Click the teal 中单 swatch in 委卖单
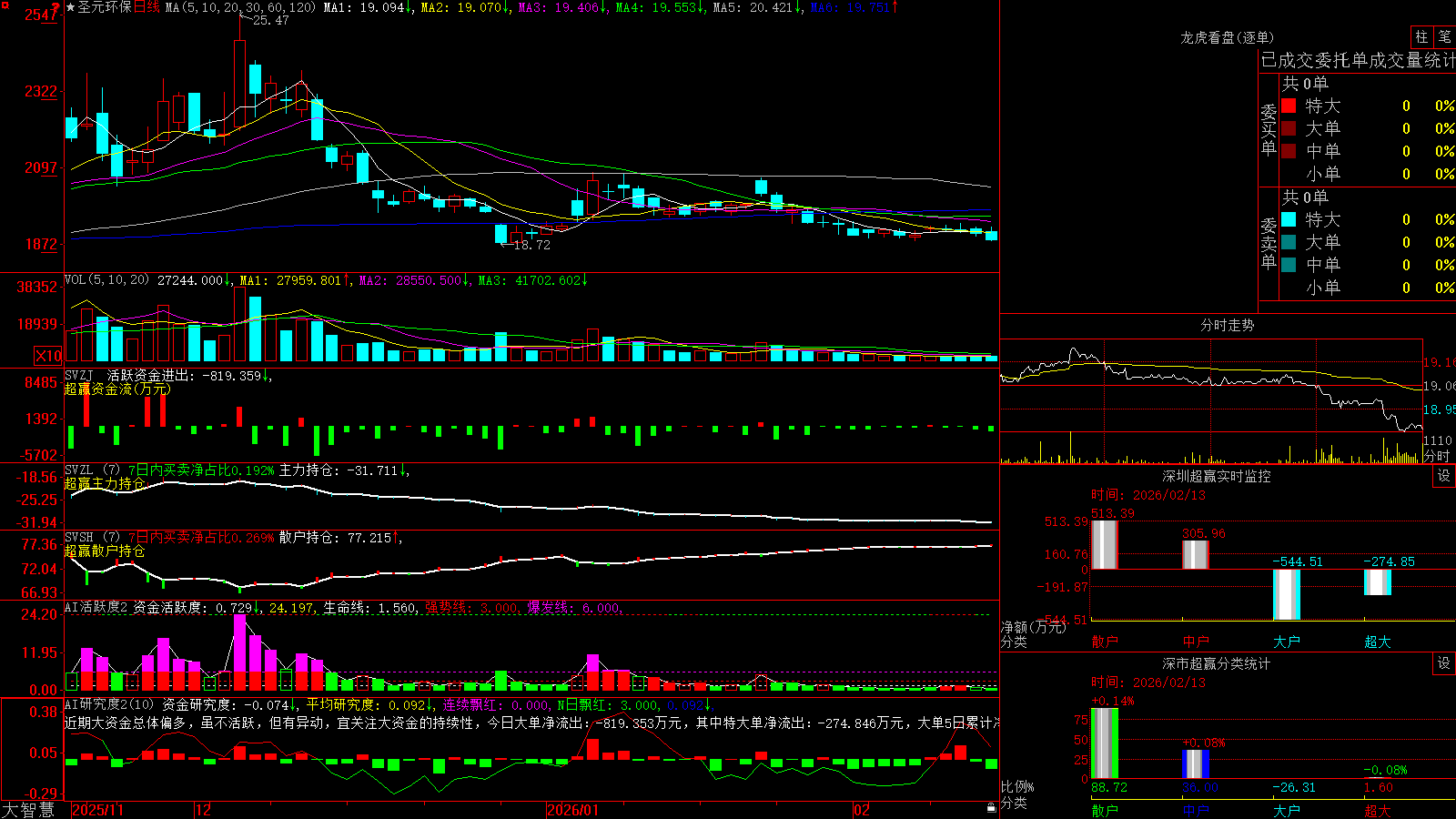This screenshot has width=1456, height=819. (x=1289, y=265)
